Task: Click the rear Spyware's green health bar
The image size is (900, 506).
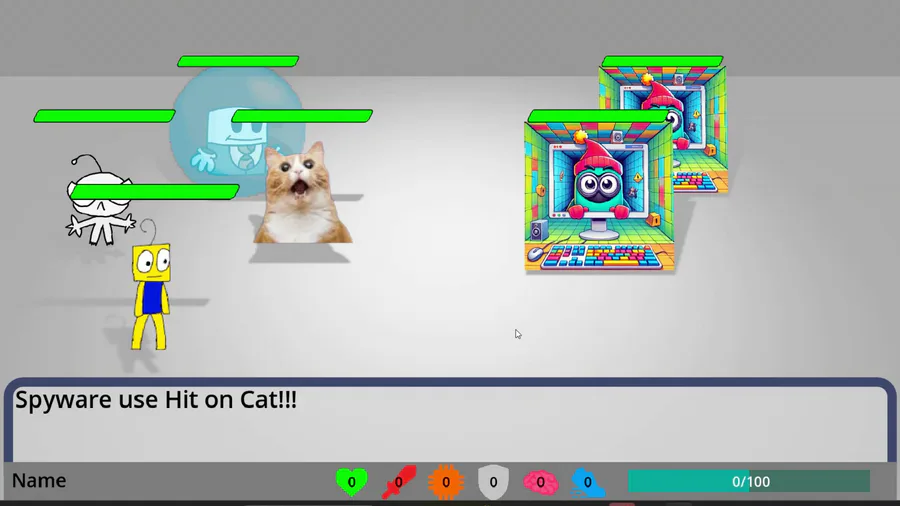Action: tap(662, 61)
